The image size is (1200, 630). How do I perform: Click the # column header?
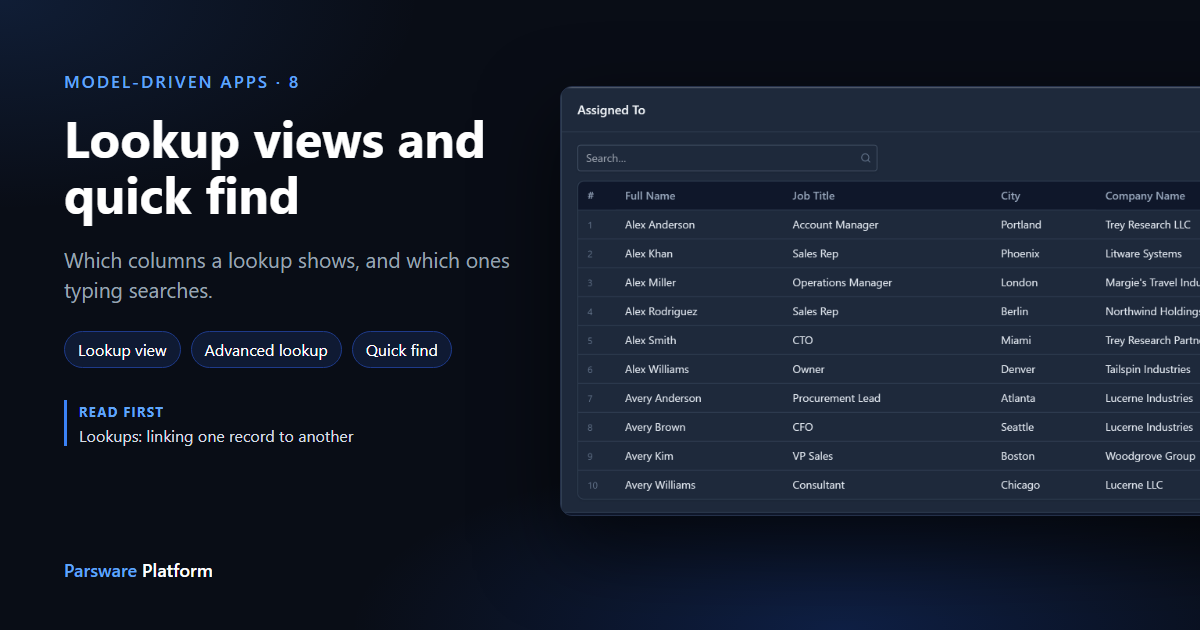coord(591,196)
